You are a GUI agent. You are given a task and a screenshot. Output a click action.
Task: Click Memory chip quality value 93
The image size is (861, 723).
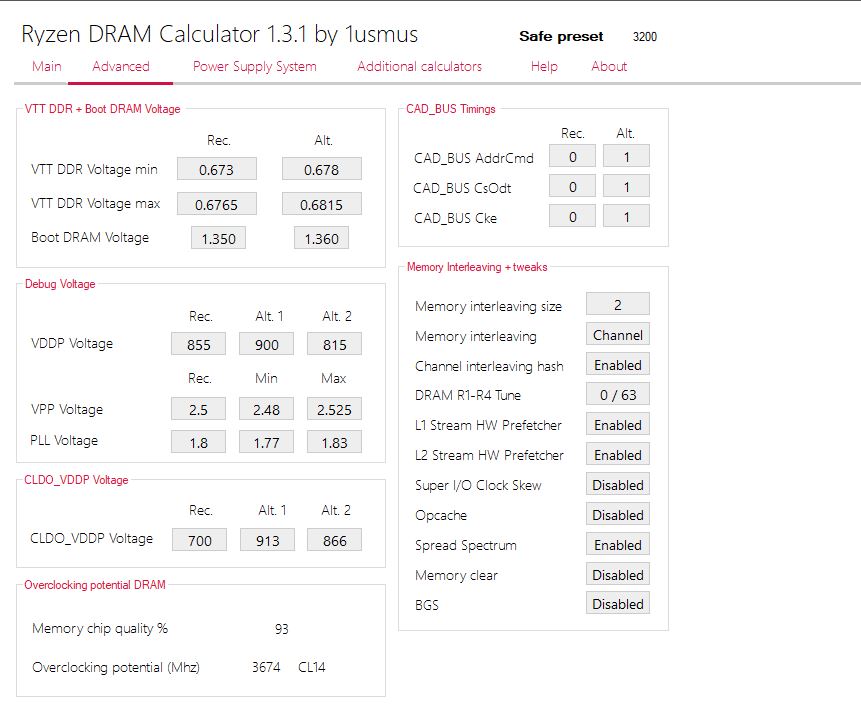click(x=282, y=629)
